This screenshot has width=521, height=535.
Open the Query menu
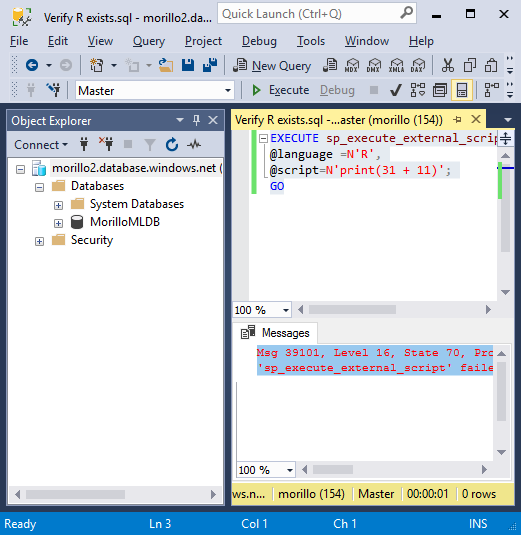[x=149, y=41]
